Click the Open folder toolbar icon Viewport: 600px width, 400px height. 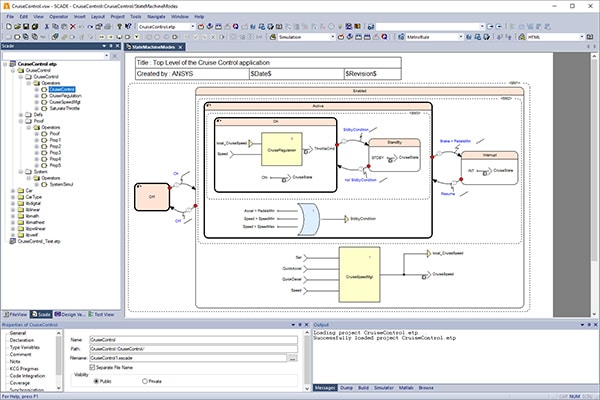click(x=17, y=26)
